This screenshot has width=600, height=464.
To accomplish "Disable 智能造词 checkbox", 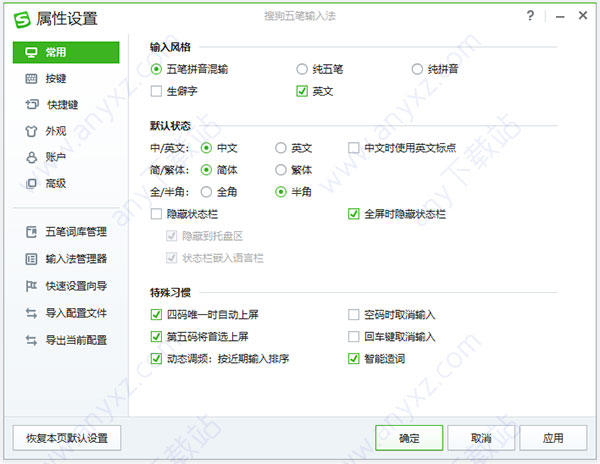I will pos(354,359).
